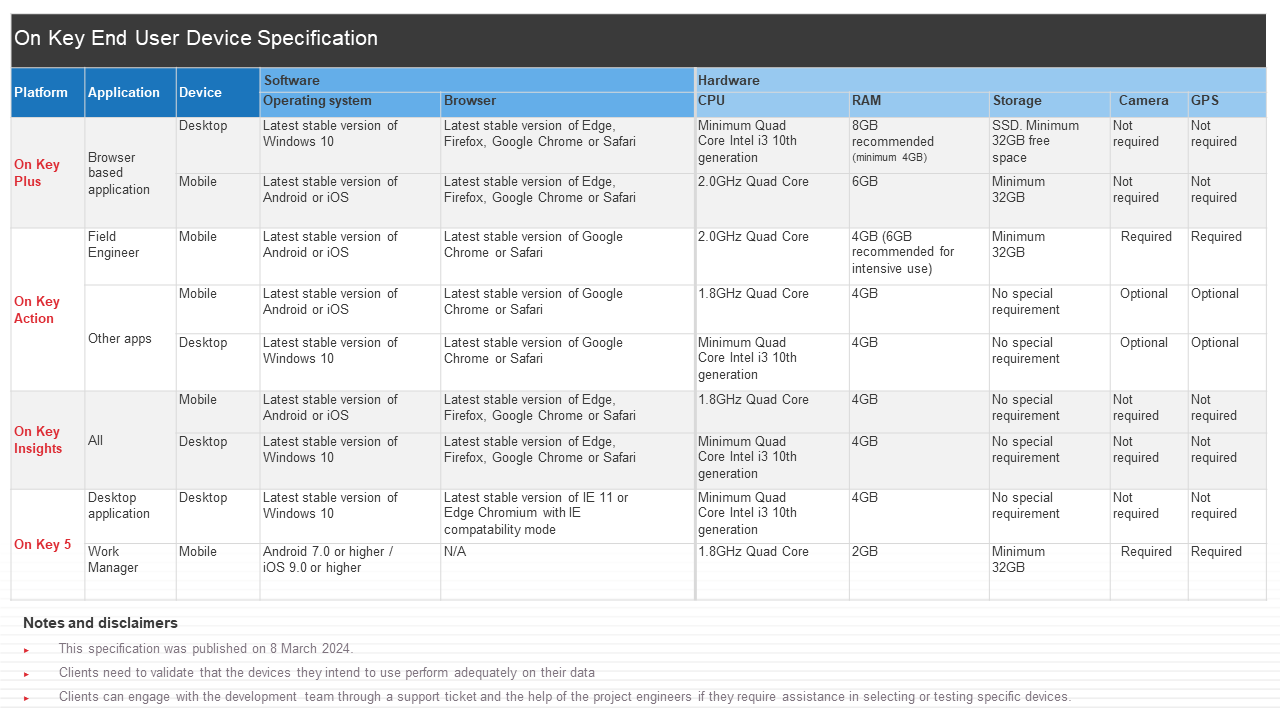The height and width of the screenshot is (720, 1280).
Task: Select the GPS column header
Action: click(1227, 104)
